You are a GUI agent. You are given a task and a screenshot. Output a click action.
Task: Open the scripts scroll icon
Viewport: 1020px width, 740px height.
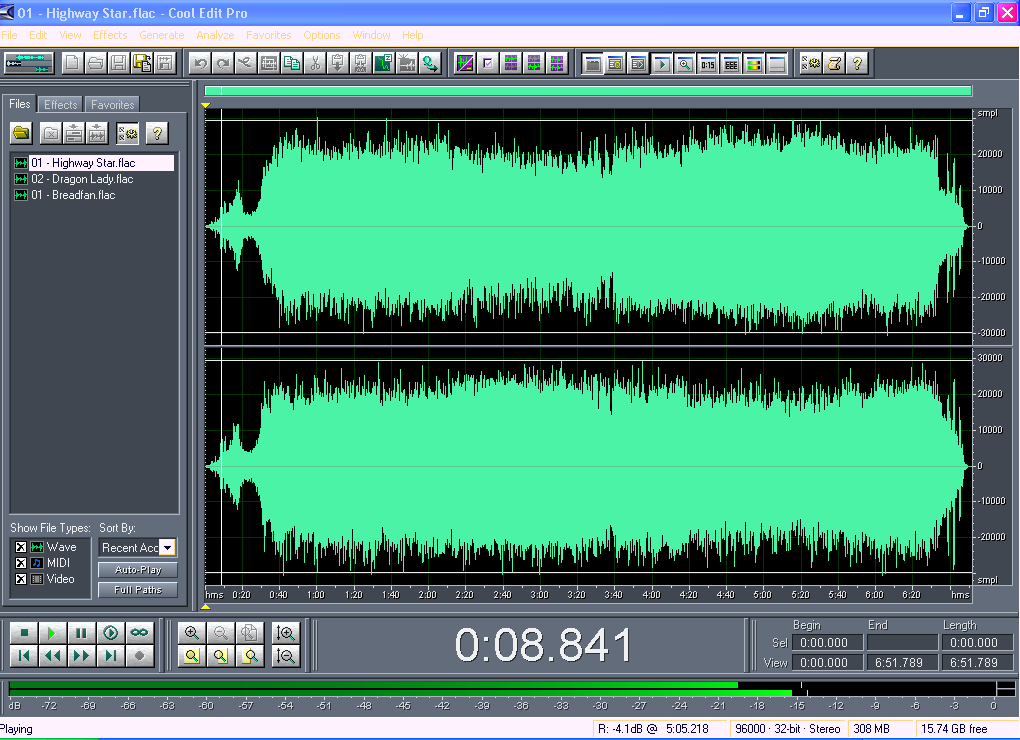pyautogui.click(x=835, y=63)
